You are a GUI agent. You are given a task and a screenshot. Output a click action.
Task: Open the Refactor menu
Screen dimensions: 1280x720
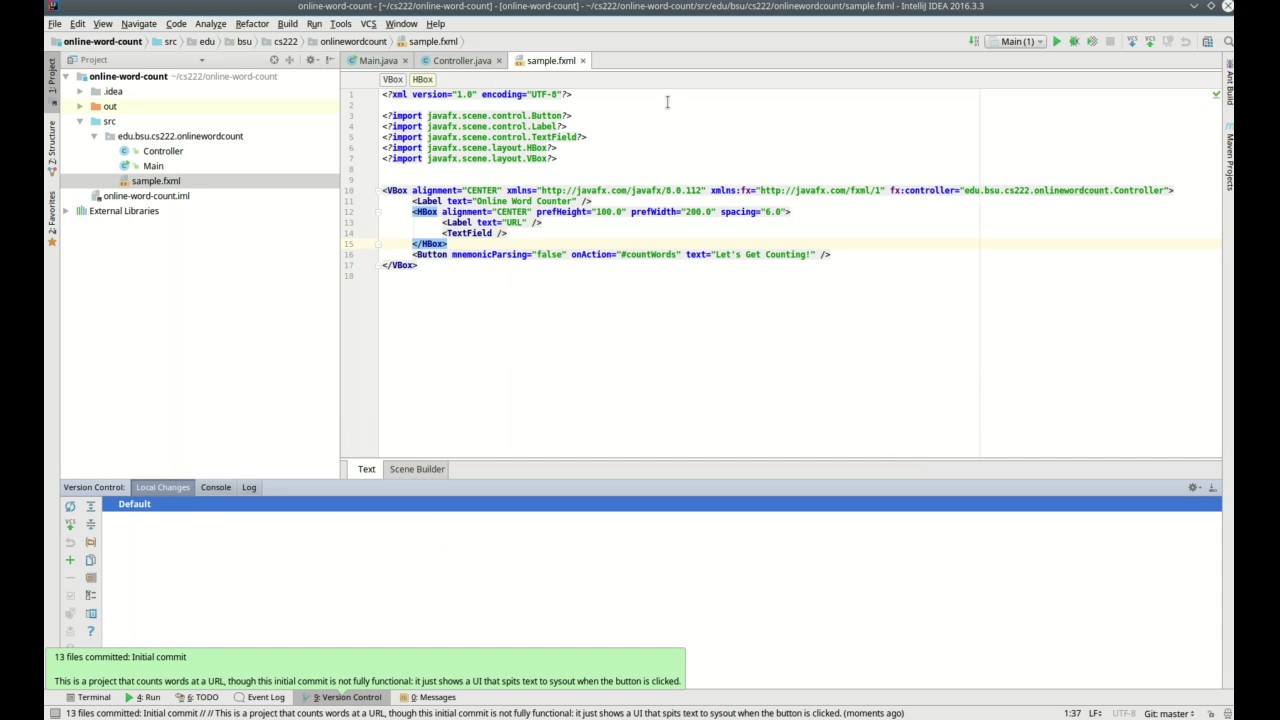(x=252, y=24)
